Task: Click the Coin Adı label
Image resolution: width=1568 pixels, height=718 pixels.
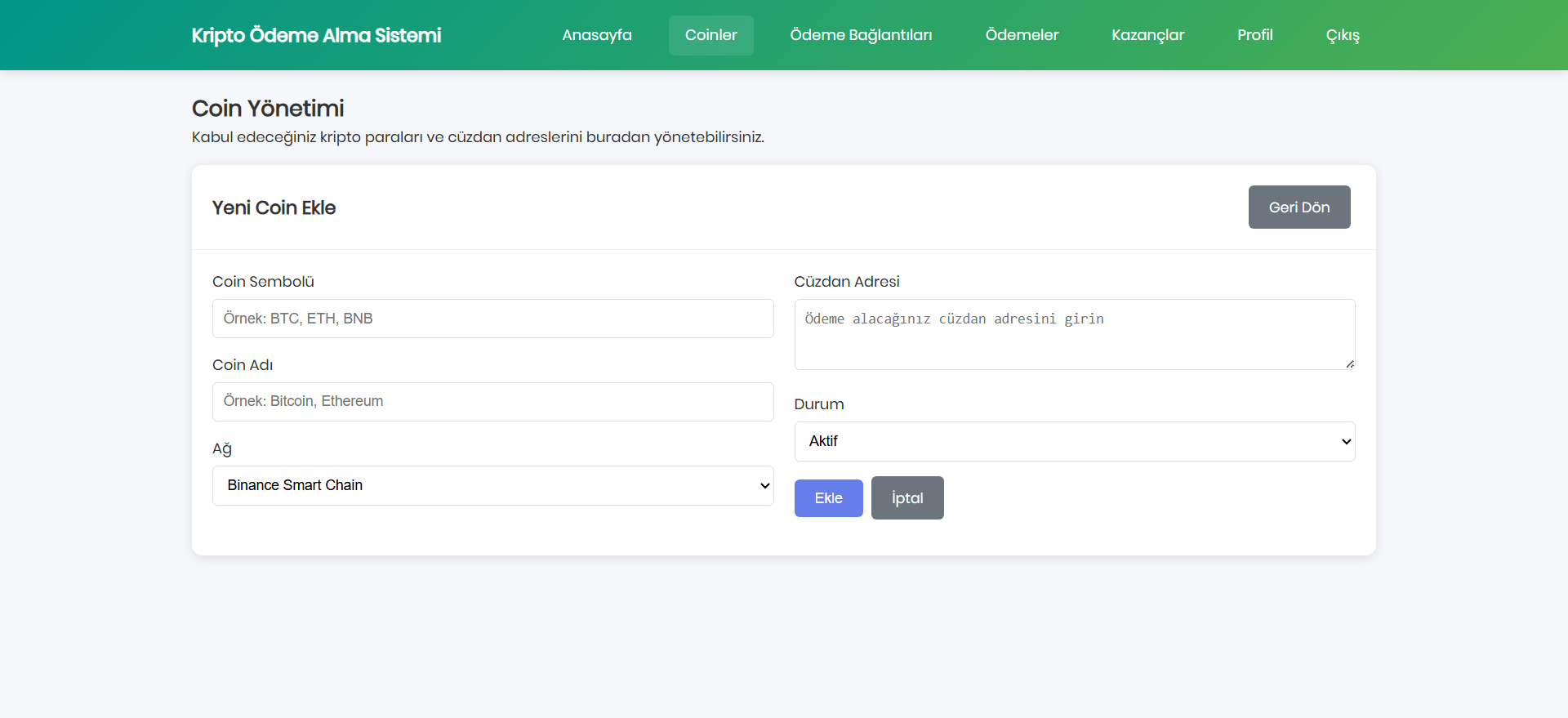Action: point(243,365)
